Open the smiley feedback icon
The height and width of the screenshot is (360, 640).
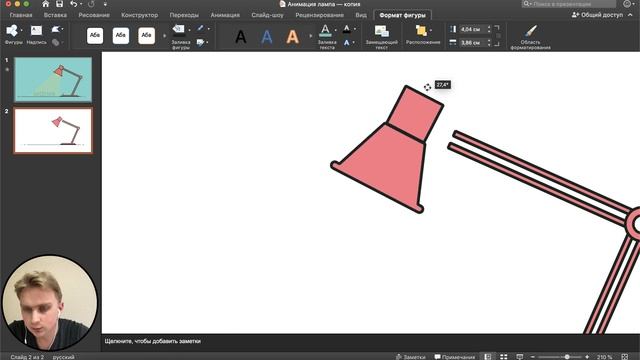click(x=627, y=4)
